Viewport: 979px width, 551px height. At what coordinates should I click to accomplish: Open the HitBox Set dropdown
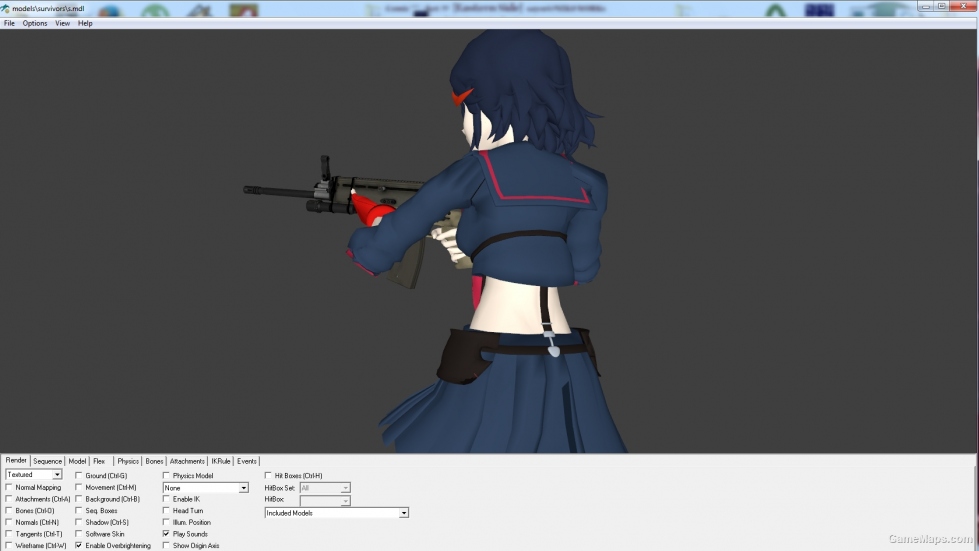pos(325,488)
